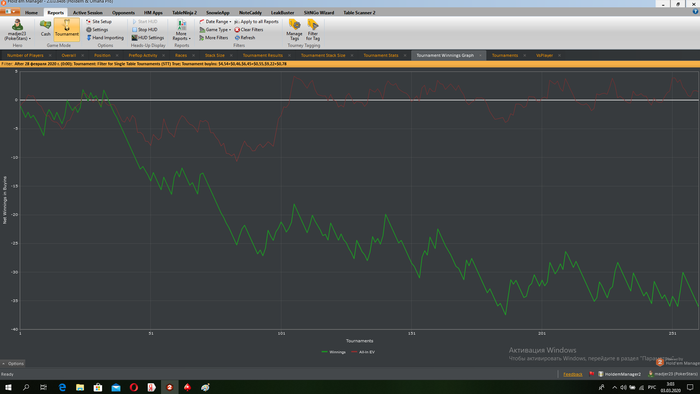Click Stop HUD
This screenshot has width=700, height=394.
point(145,29)
